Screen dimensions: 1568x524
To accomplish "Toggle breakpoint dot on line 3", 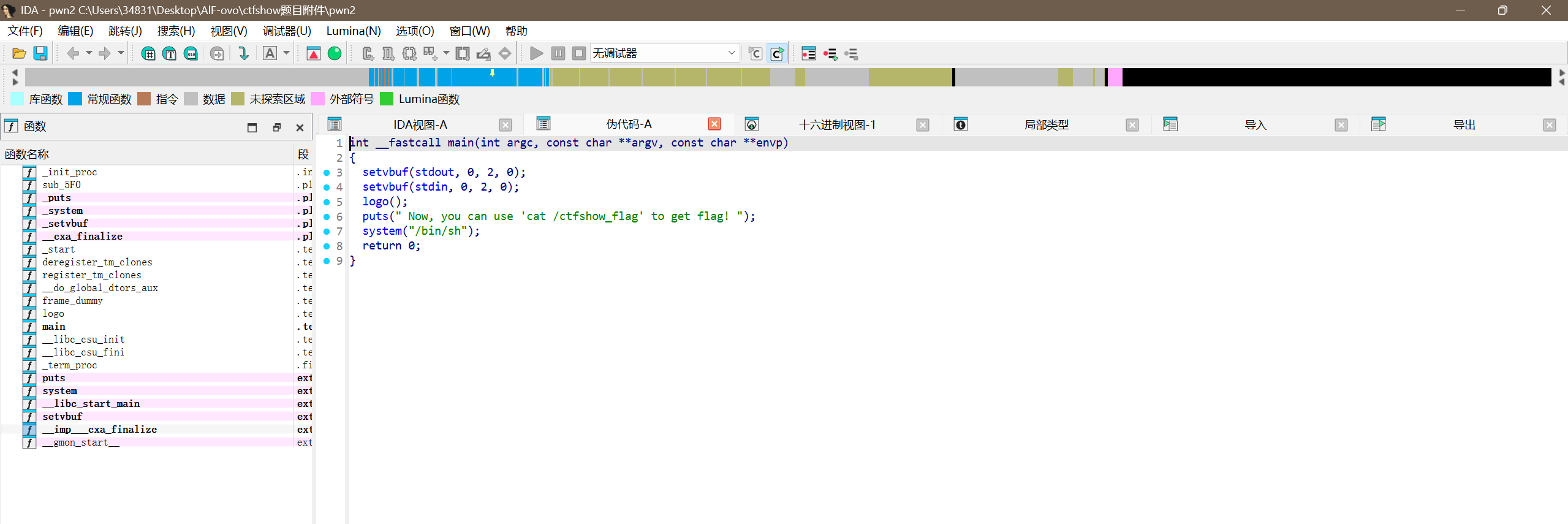I will point(327,173).
